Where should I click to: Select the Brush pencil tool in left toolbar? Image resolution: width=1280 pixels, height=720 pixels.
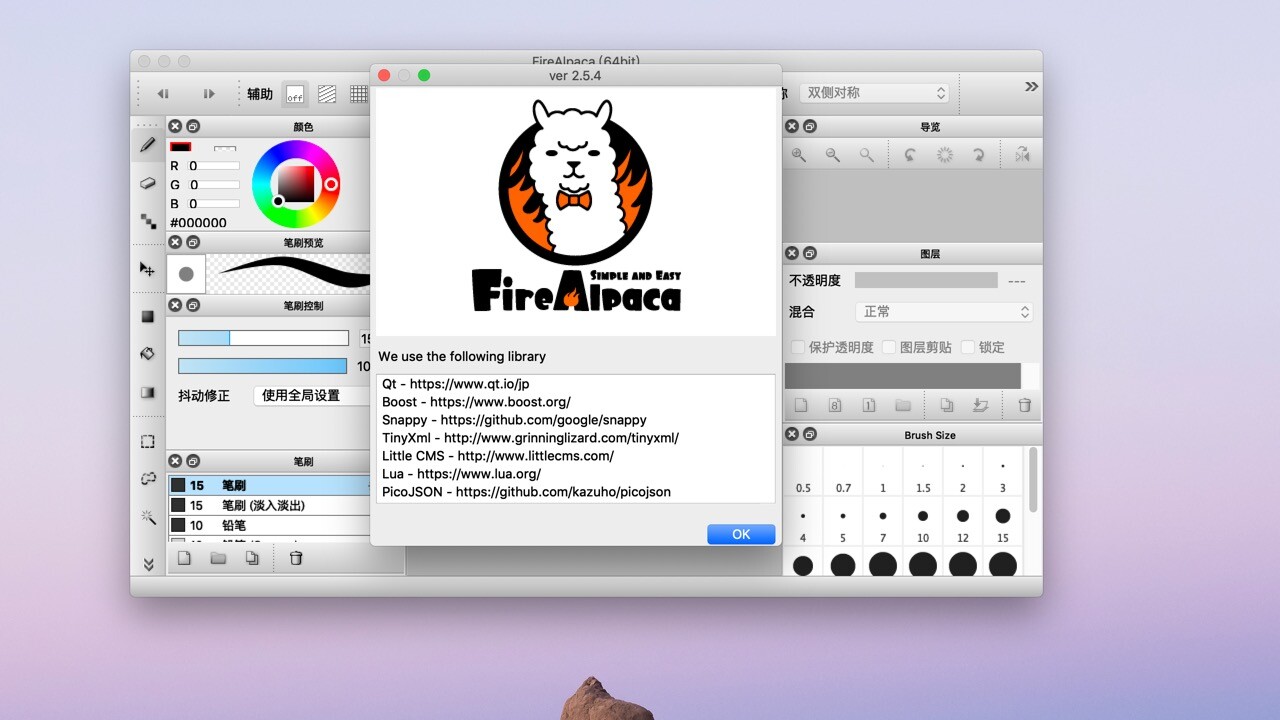pos(148,144)
